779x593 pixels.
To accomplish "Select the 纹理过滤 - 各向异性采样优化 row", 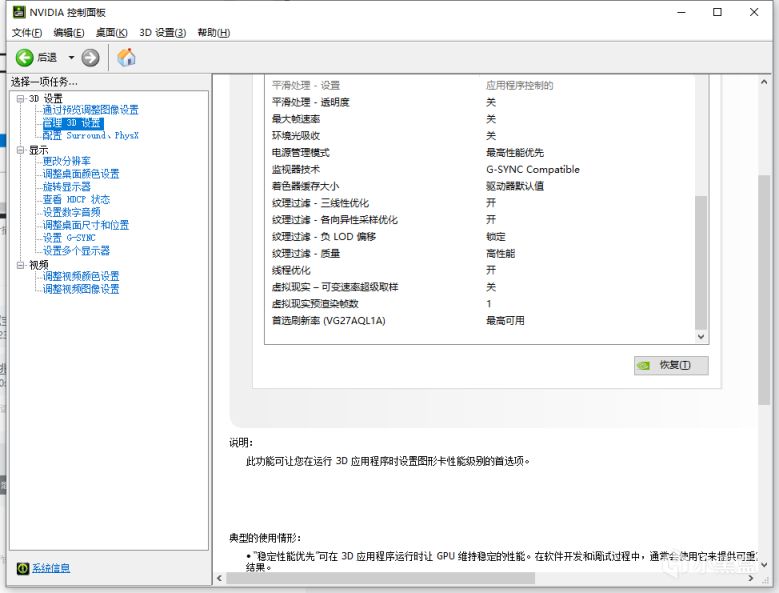I will point(480,220).
